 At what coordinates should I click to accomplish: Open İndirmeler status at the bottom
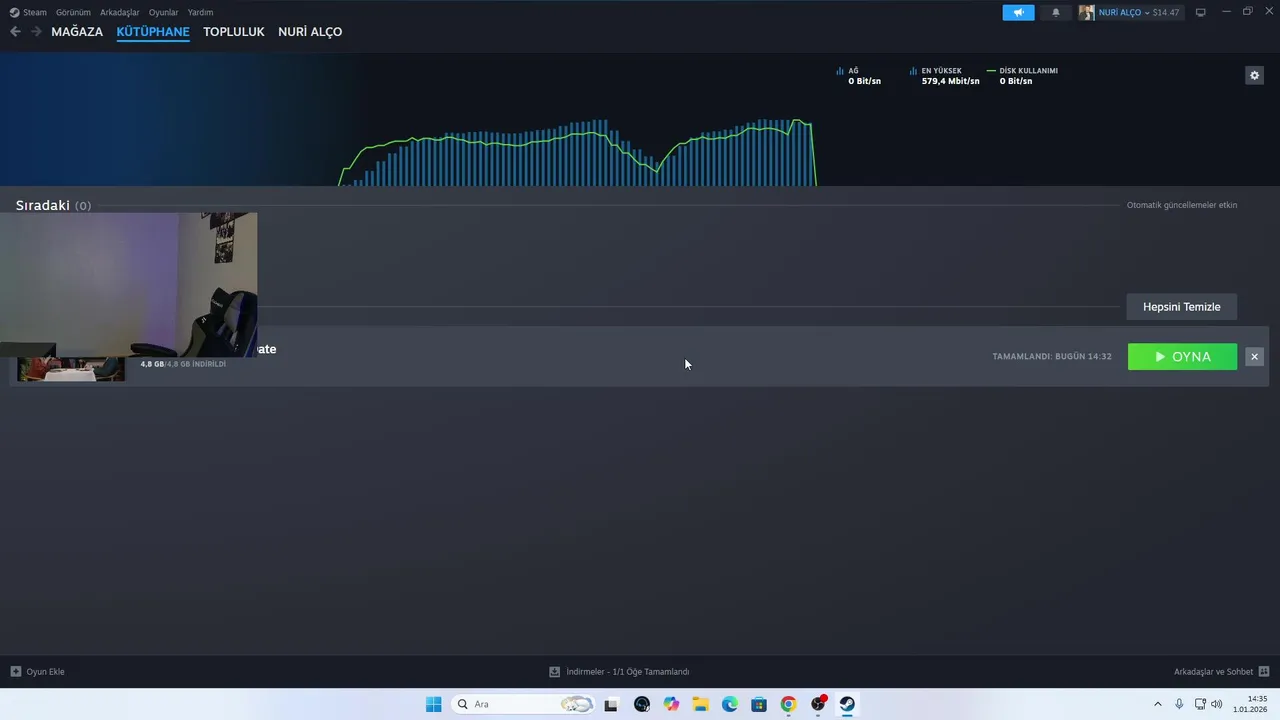(620, 672)
